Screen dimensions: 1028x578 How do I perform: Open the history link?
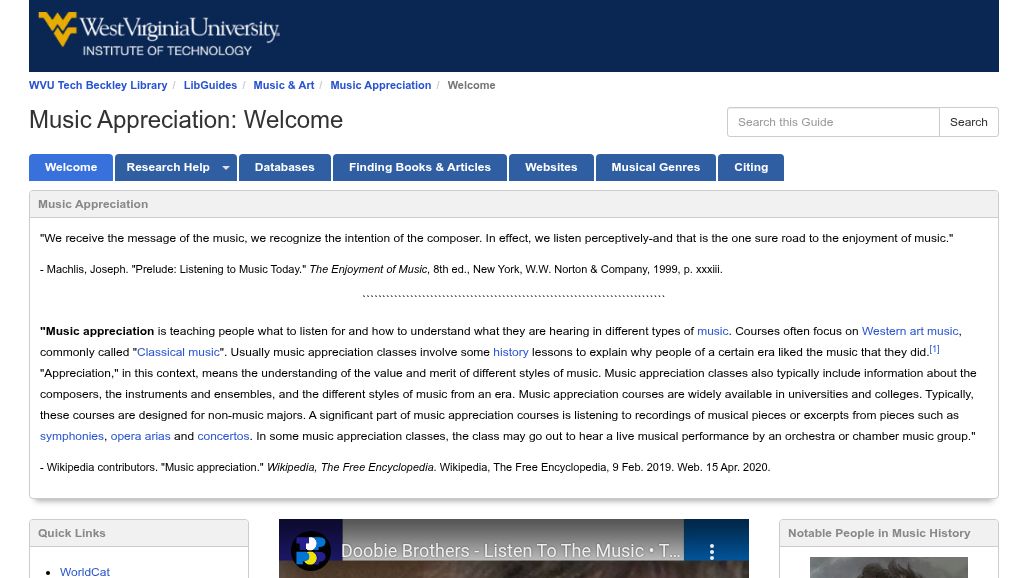pos(511,353)
